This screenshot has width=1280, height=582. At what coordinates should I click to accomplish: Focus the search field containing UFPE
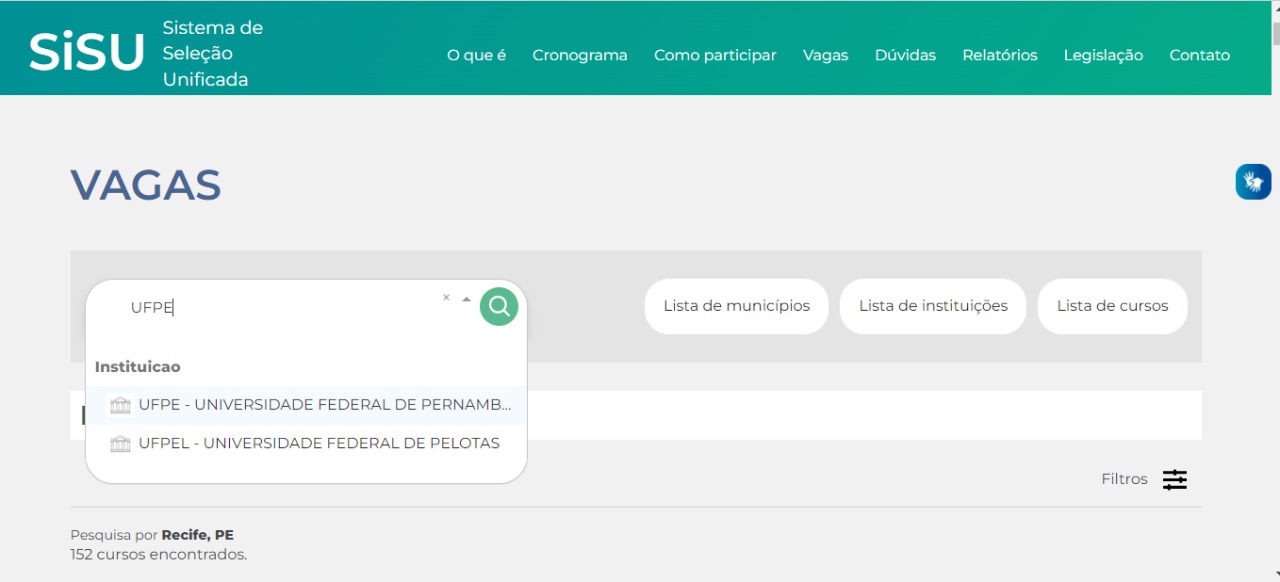pos(280,307)
